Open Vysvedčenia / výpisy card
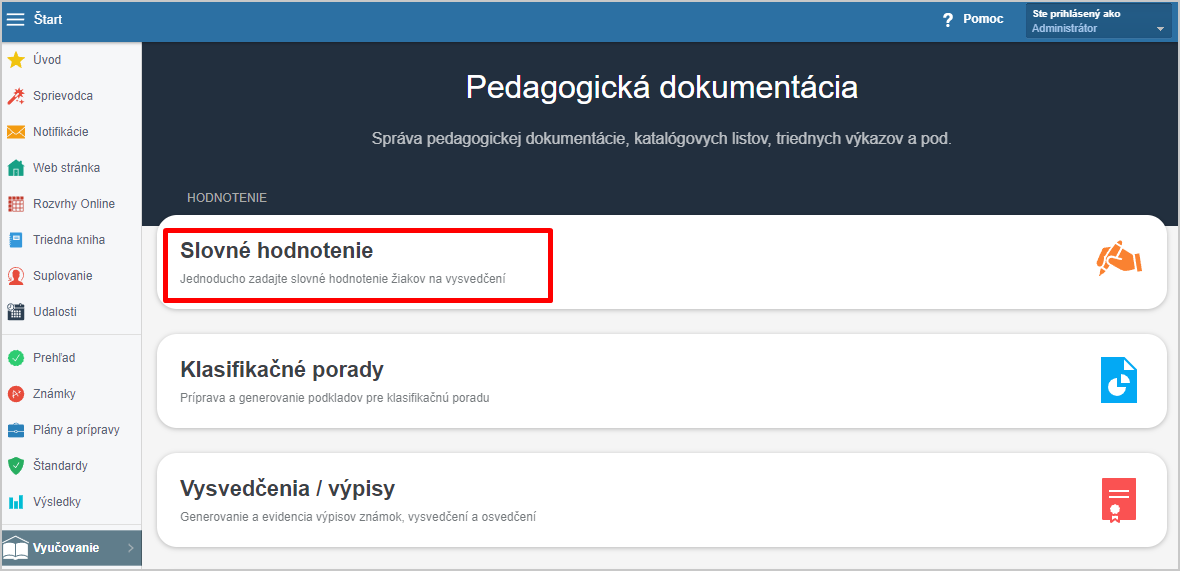 click(661, 500)
